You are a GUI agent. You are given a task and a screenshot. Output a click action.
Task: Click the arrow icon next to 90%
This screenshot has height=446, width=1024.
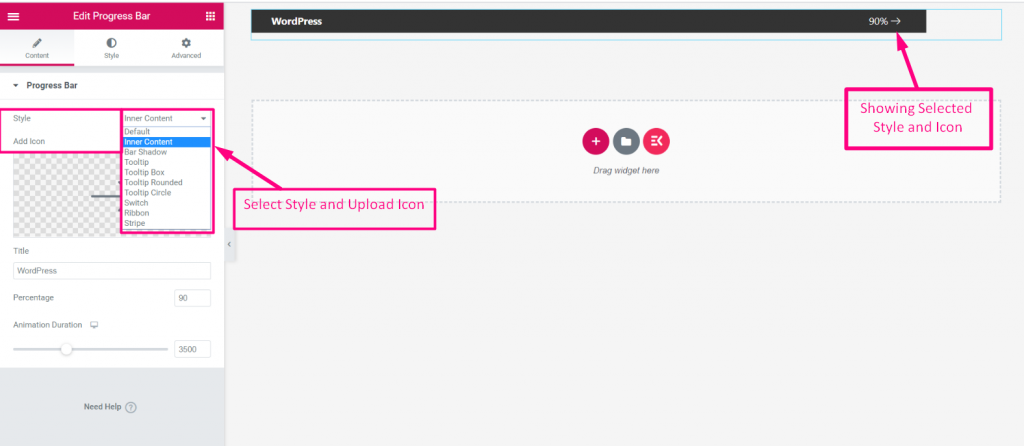[896, 21]
